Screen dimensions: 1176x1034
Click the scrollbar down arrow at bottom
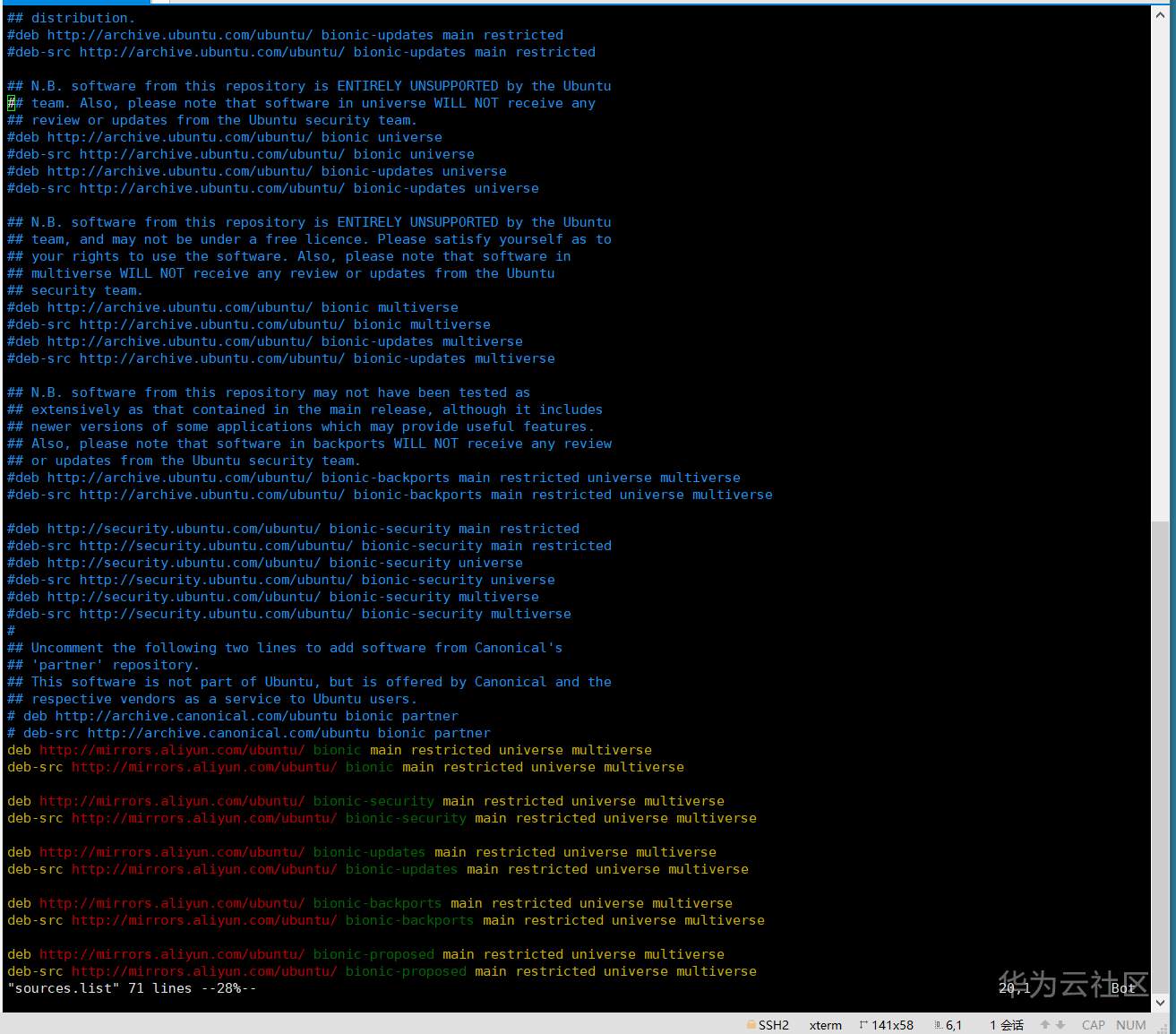pyautogui.click(x=1161, y=1003)
